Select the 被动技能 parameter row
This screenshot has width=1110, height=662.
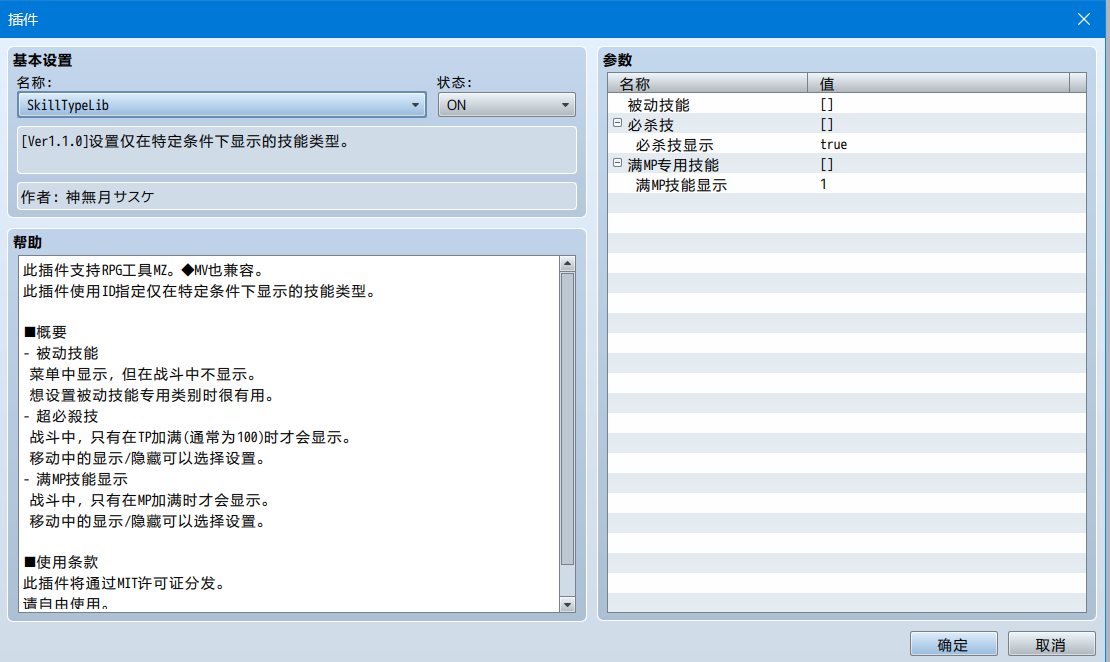point(847,104)
